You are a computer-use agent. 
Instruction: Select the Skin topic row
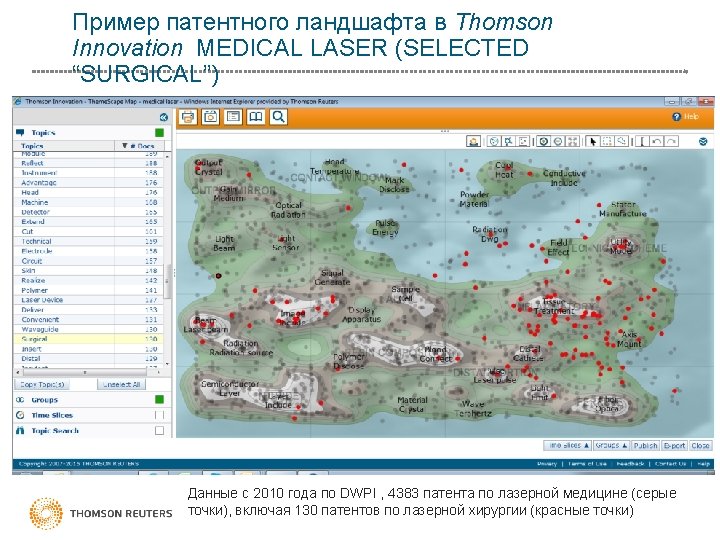[x=89, y=270]
